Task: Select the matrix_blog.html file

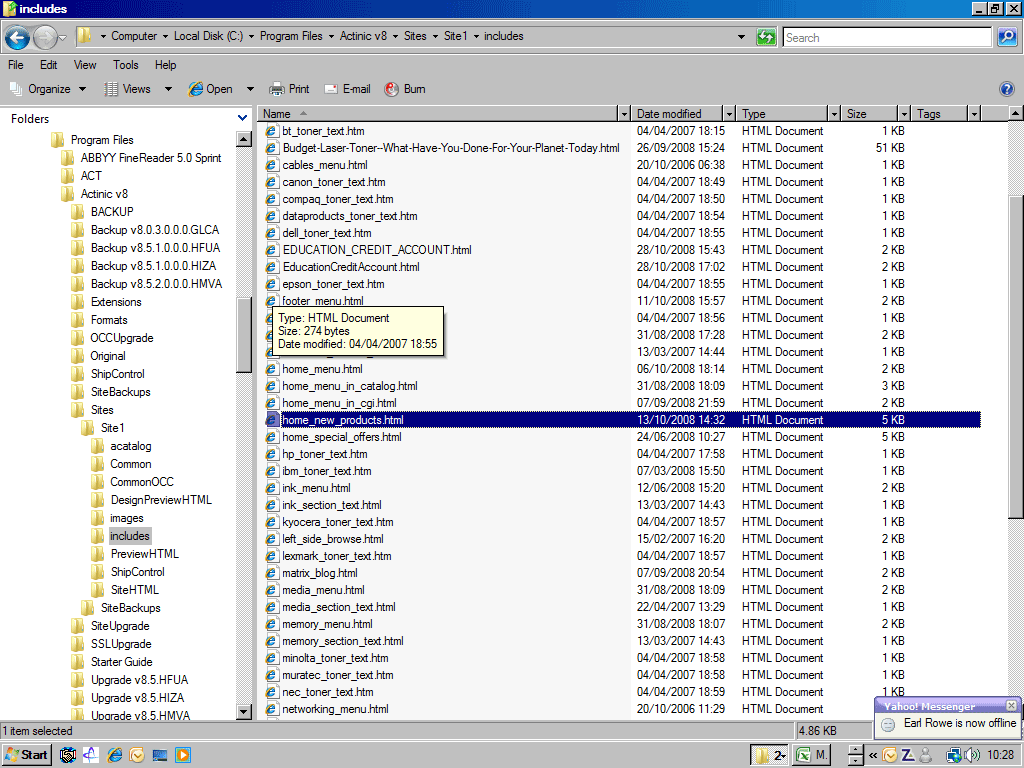Action: click(319, 573)
